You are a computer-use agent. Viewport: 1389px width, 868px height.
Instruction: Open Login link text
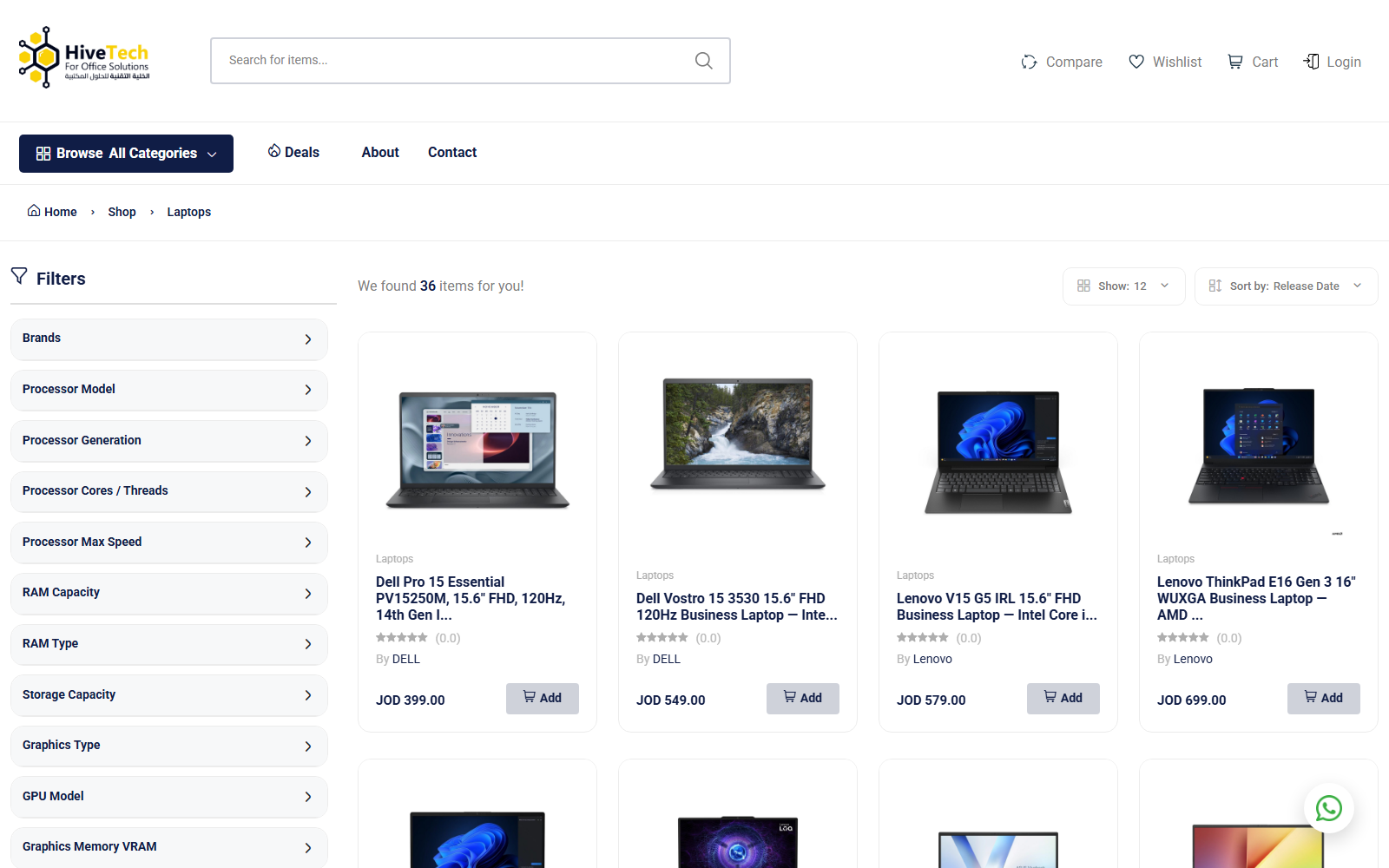pyautogui.click(x=1344, y=62)
